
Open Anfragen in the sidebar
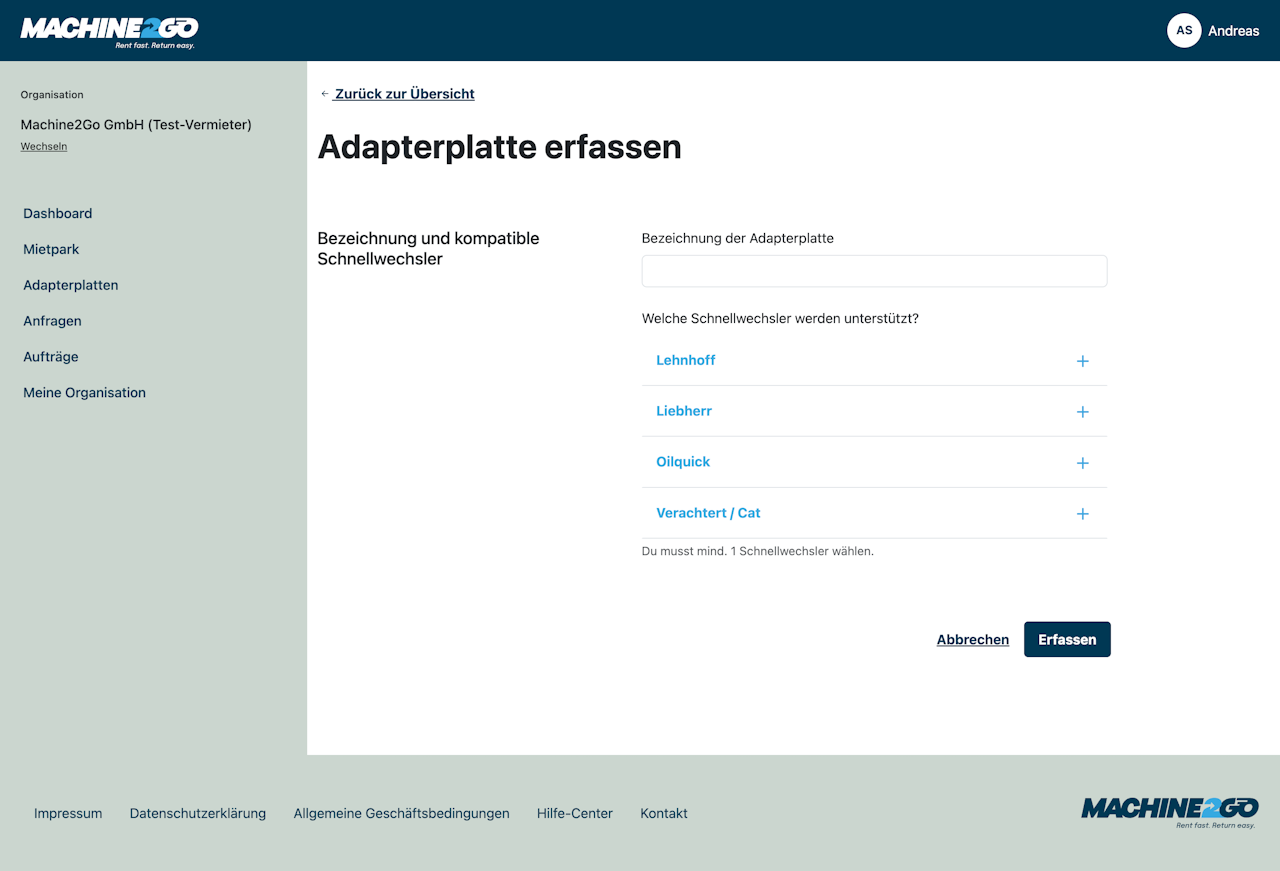(52, 321)
